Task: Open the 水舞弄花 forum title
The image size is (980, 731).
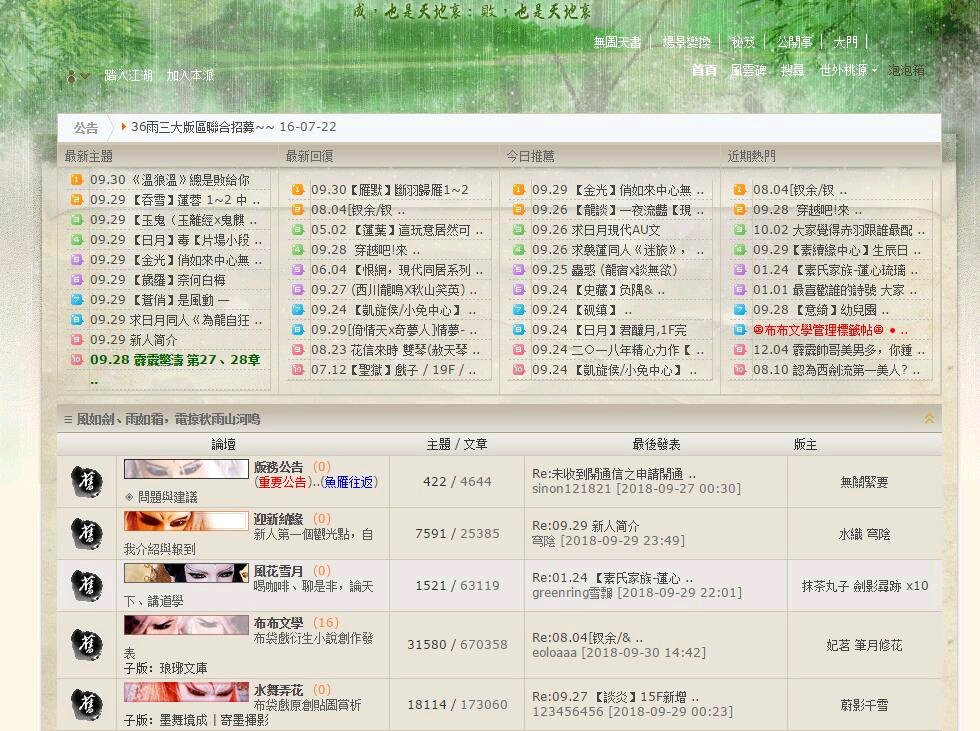Action: 278,690
